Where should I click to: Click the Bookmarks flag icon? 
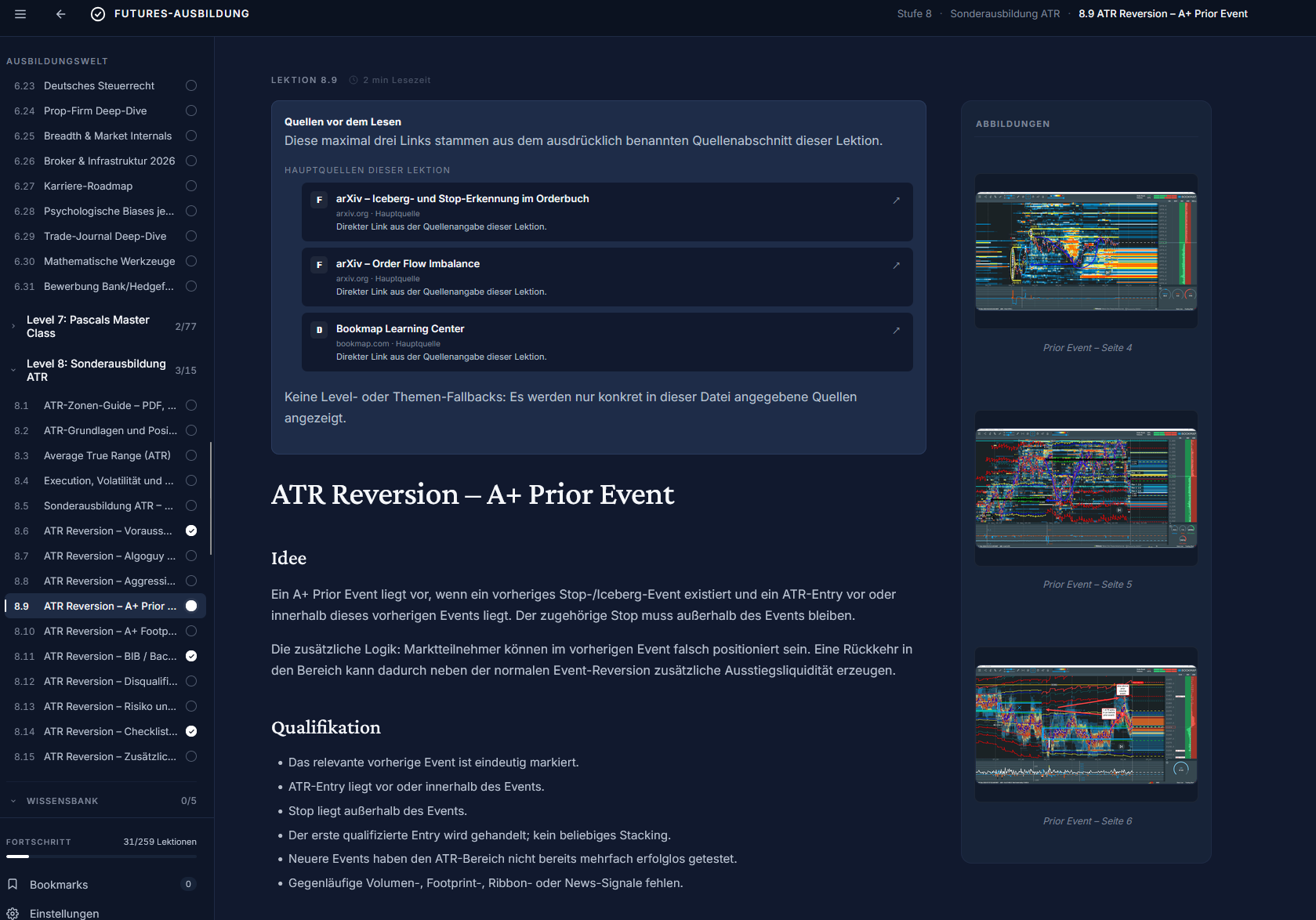(13, 884)
